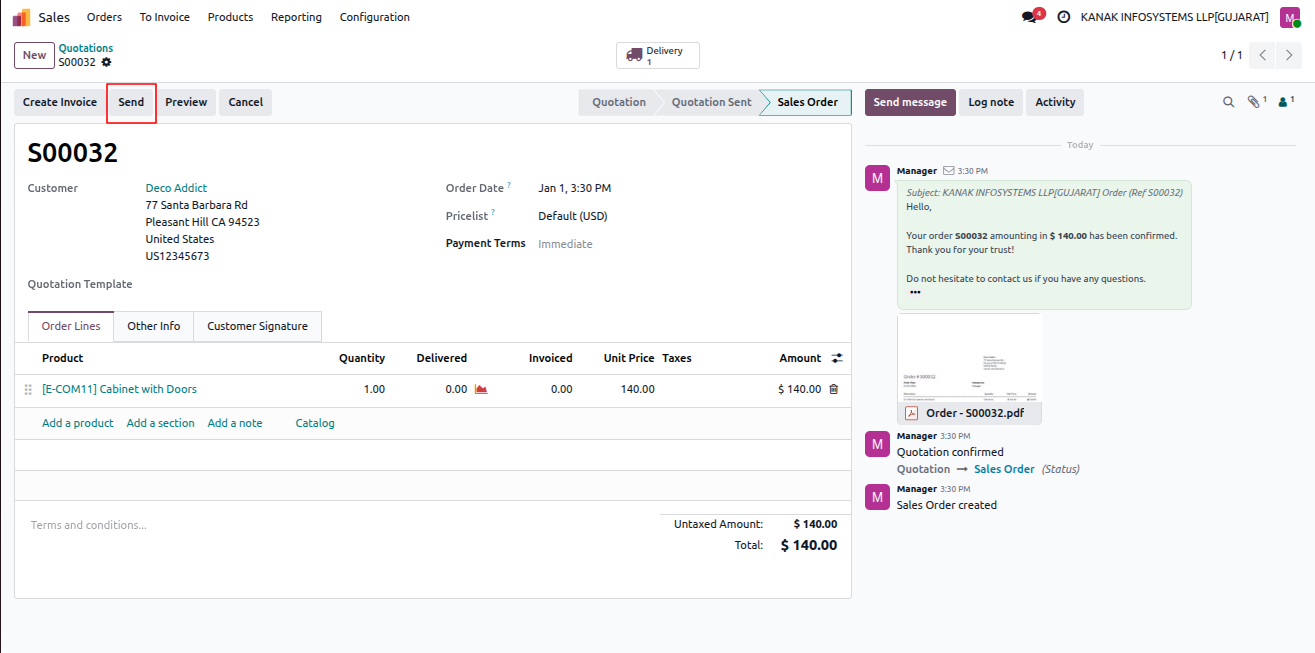This screenshot has height=653, width=1315.
Task: Sort by the Product column header
Action: [x=62, y=358]
